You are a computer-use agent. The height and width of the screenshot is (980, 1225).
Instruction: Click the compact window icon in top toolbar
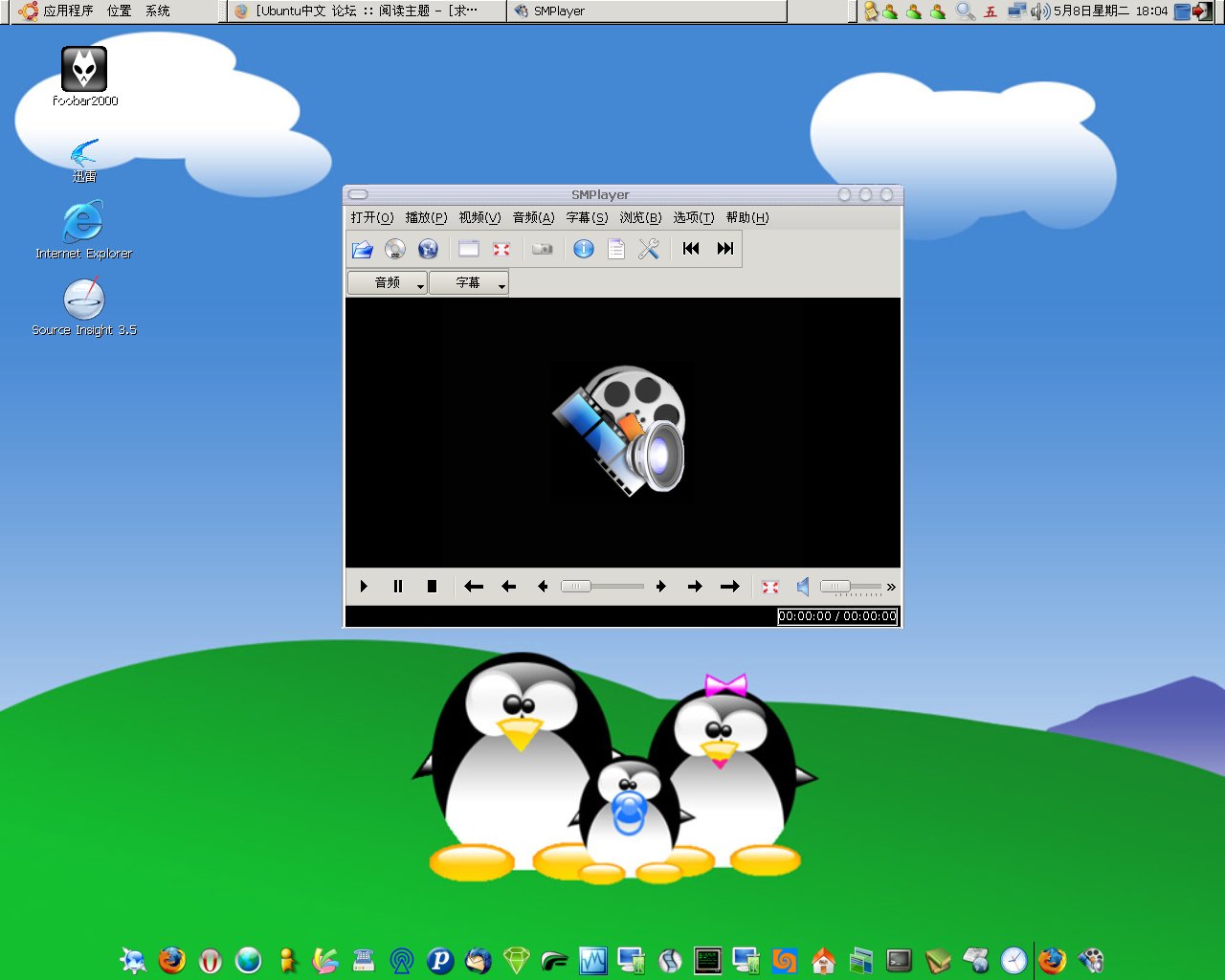pos(469,249)
